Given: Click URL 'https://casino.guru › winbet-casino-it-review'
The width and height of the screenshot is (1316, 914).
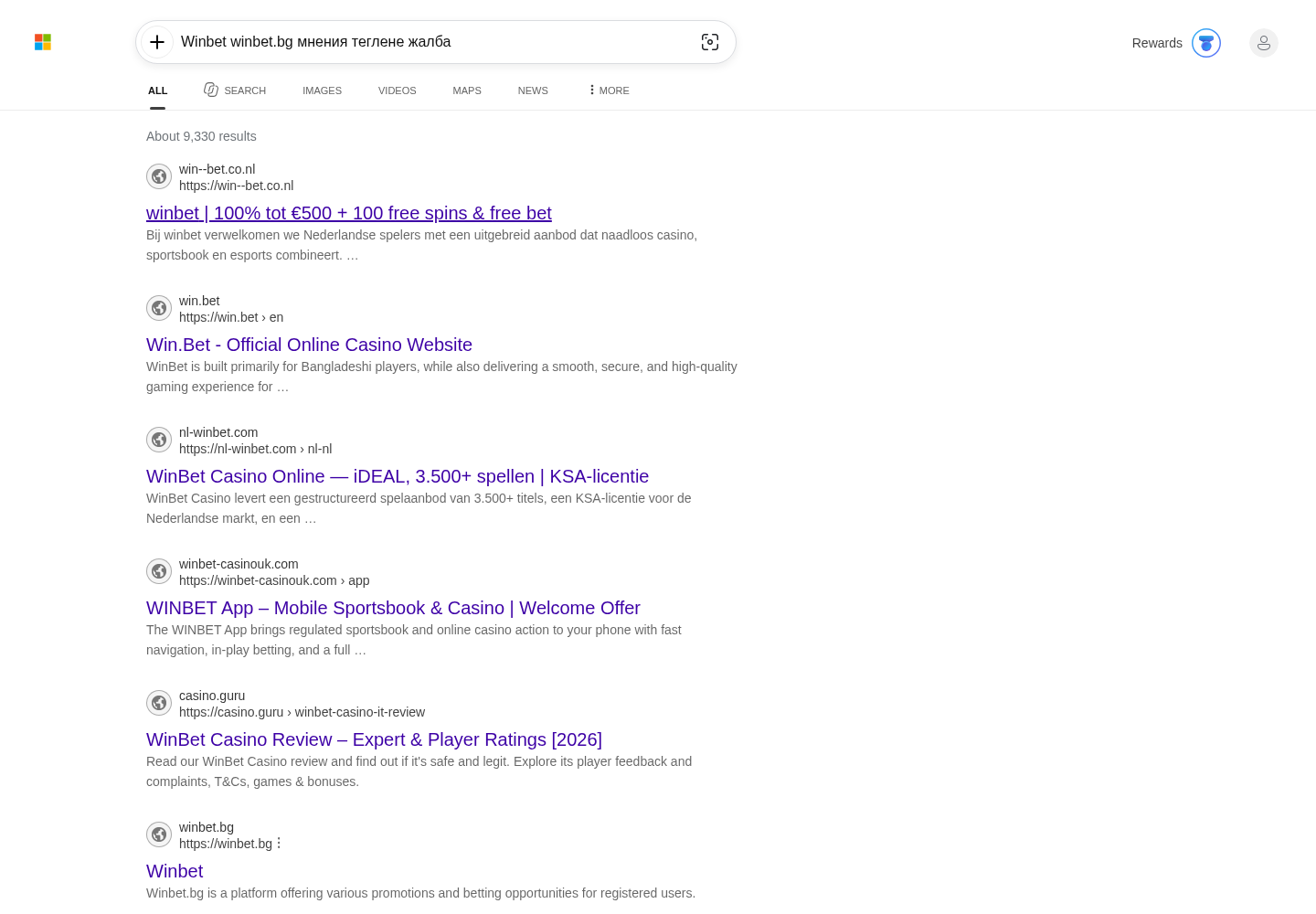Looking at the screenshot, I should [x=302, y=712].
